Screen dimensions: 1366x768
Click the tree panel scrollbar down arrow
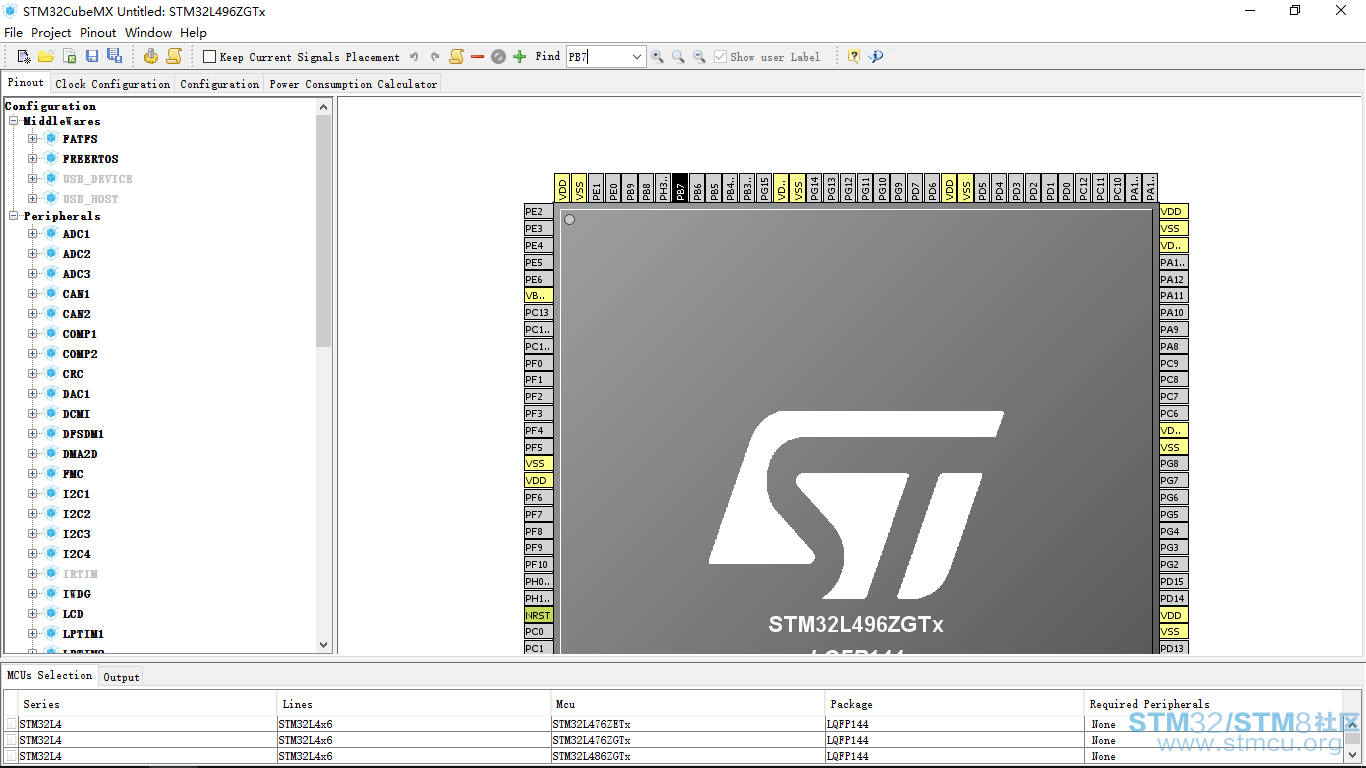pos(323,645)
